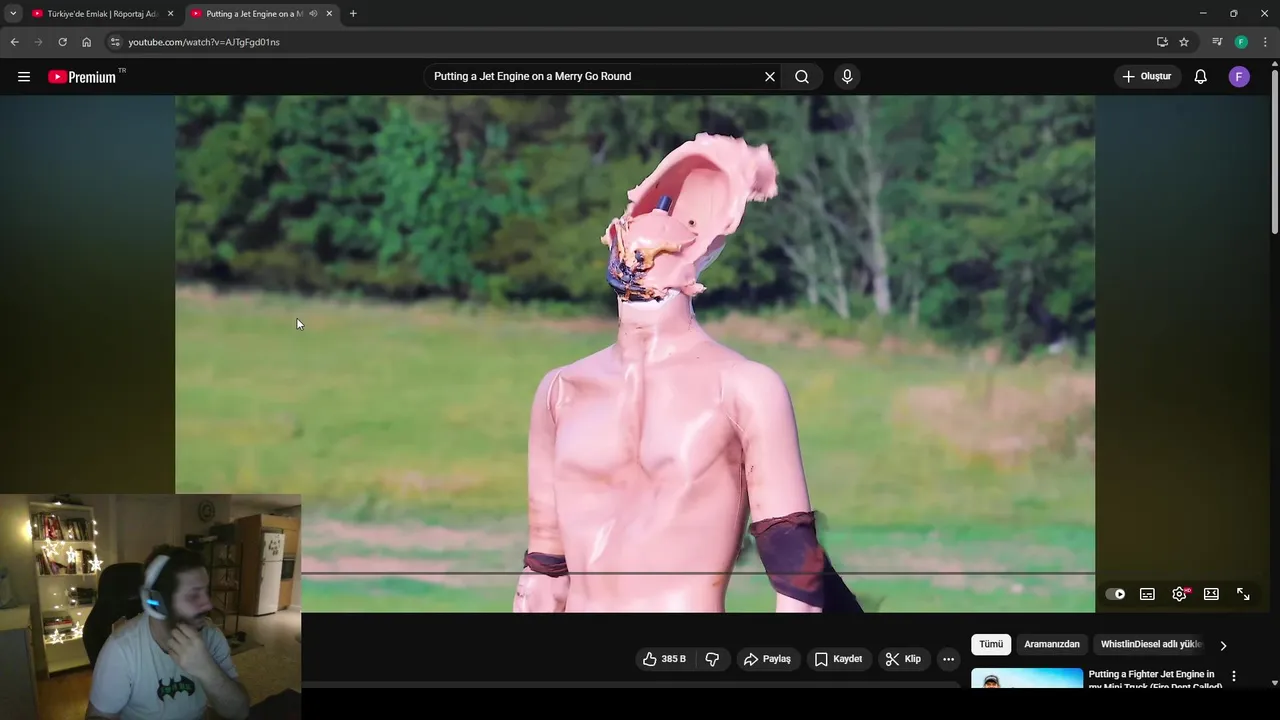The width and height of the screenshot is (1280, 720).
Task: Exit full window expand icon
Action: [x=1243, y=594]
